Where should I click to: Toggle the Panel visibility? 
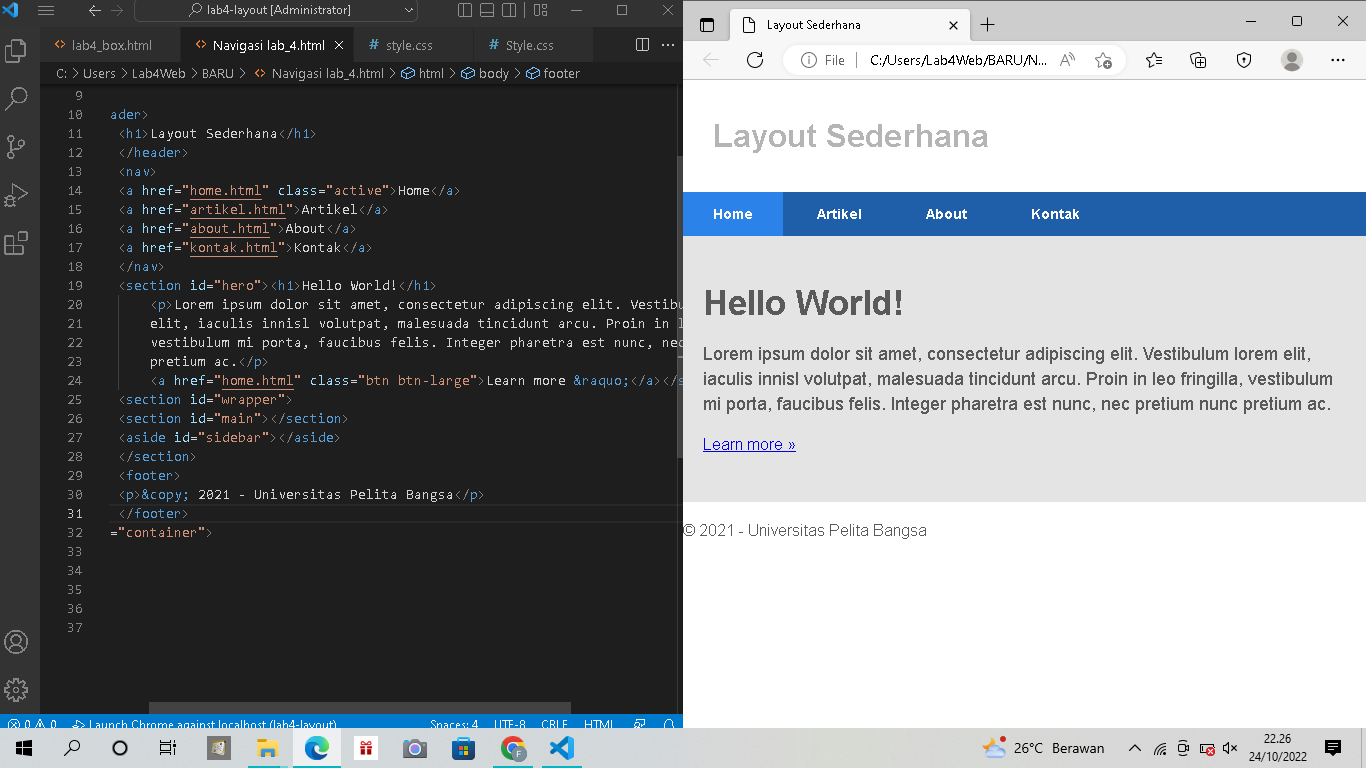click(x=486, y=9)
